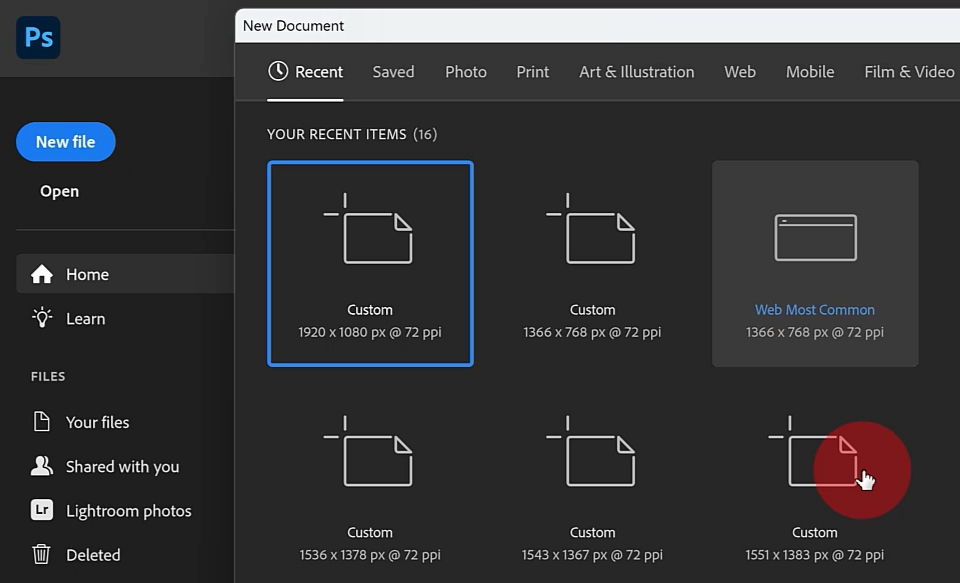Click the blue New file button
Screen dimensions: 960x583
coord(66,141)
